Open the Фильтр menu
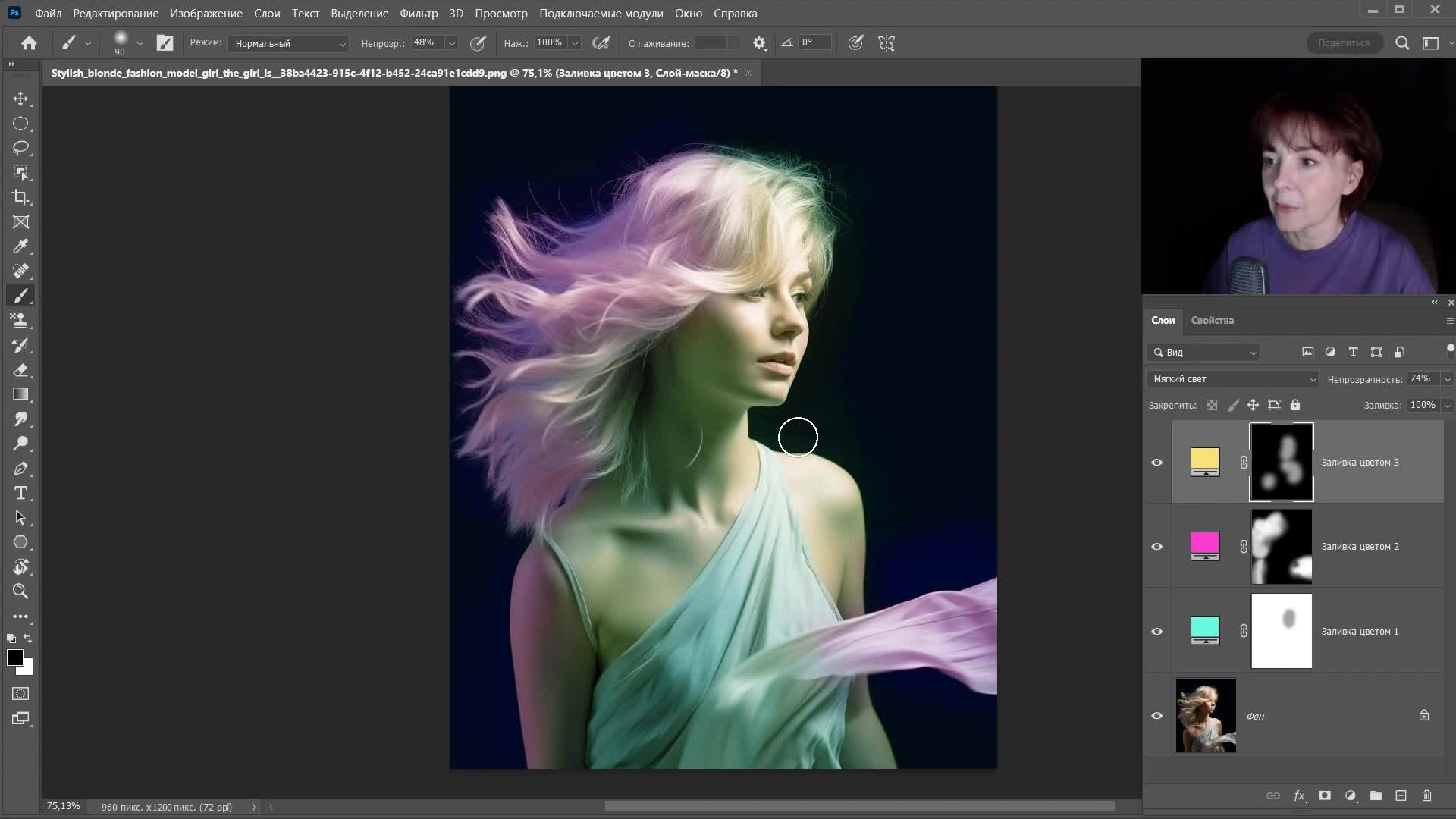Screen dimensions: 1456x819 [418, 13]
